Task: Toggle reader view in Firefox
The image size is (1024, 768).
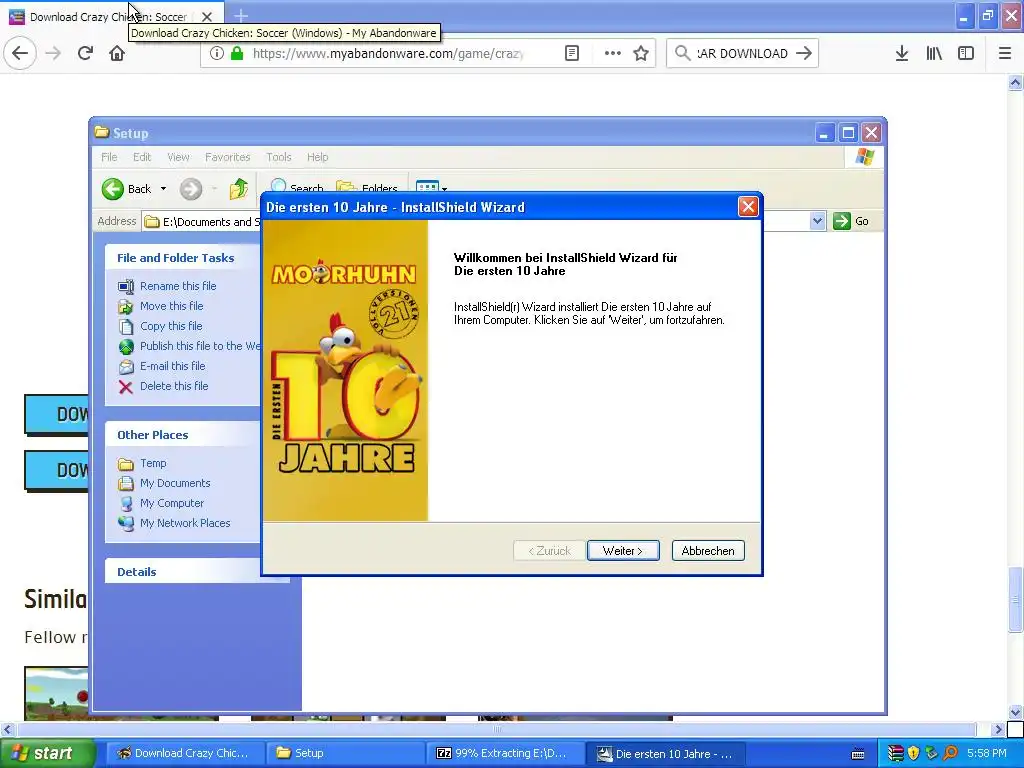Action: tap(571, 53)
